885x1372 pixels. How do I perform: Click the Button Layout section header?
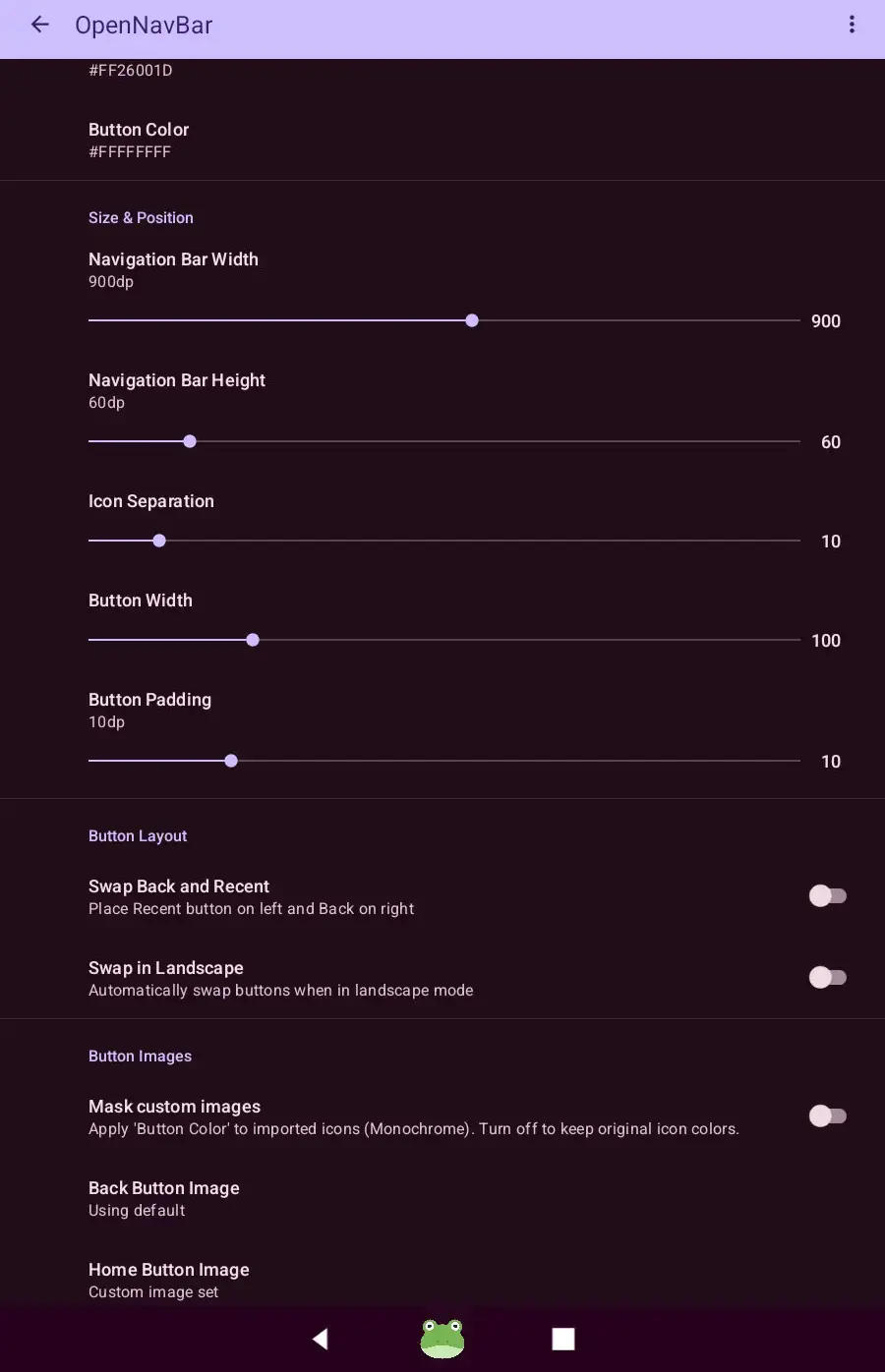[x=138, y=836]
